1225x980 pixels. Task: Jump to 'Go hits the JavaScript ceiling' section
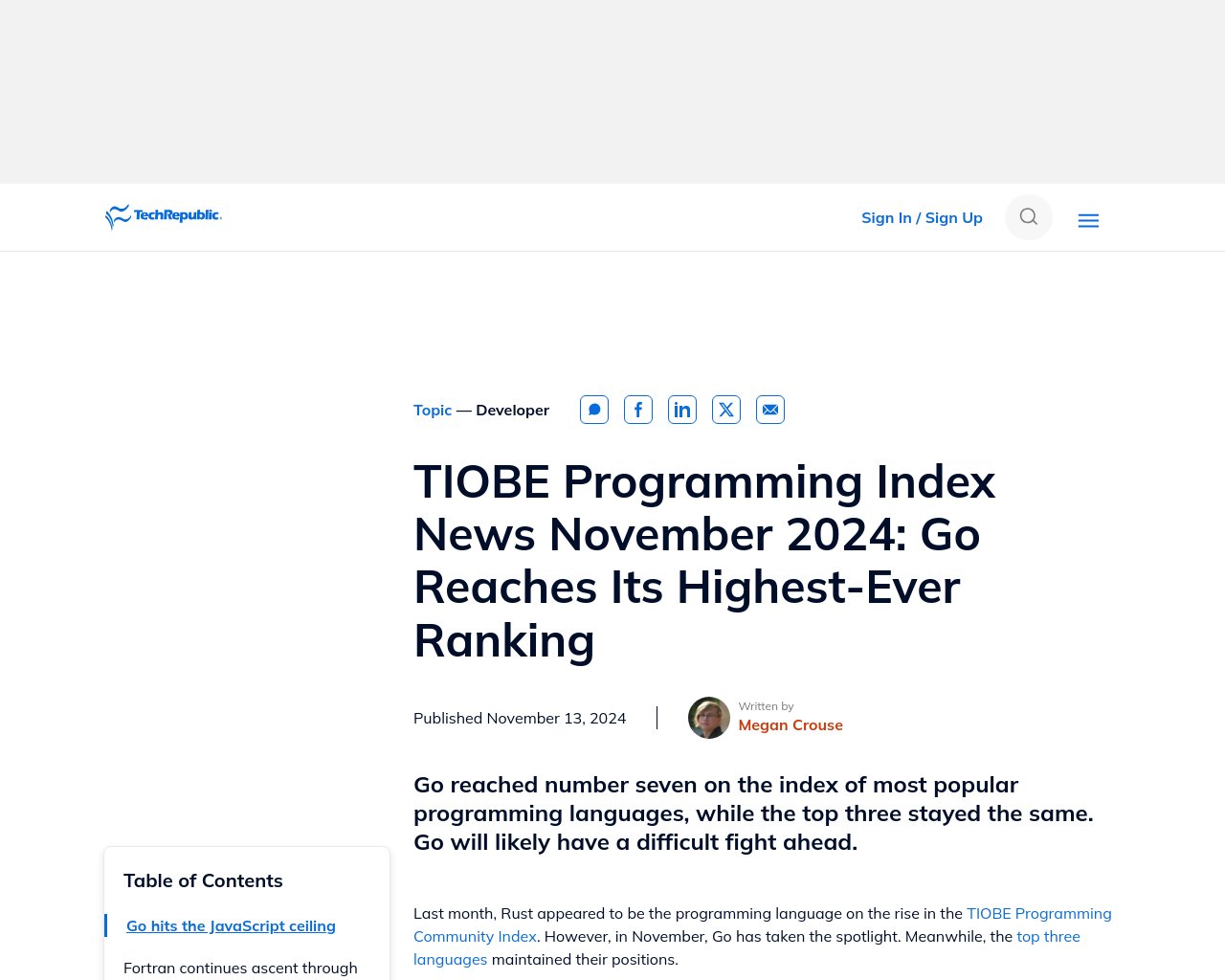coord(231,925)
